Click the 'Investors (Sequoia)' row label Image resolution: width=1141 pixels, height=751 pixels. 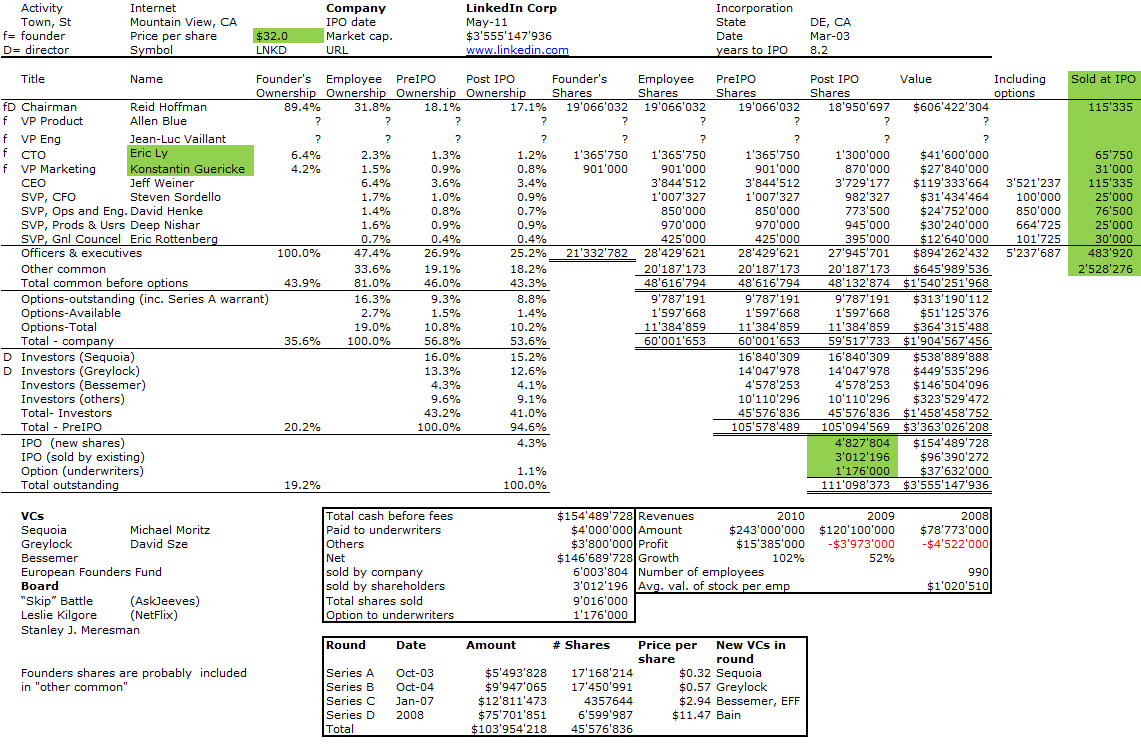coord(78,357)
